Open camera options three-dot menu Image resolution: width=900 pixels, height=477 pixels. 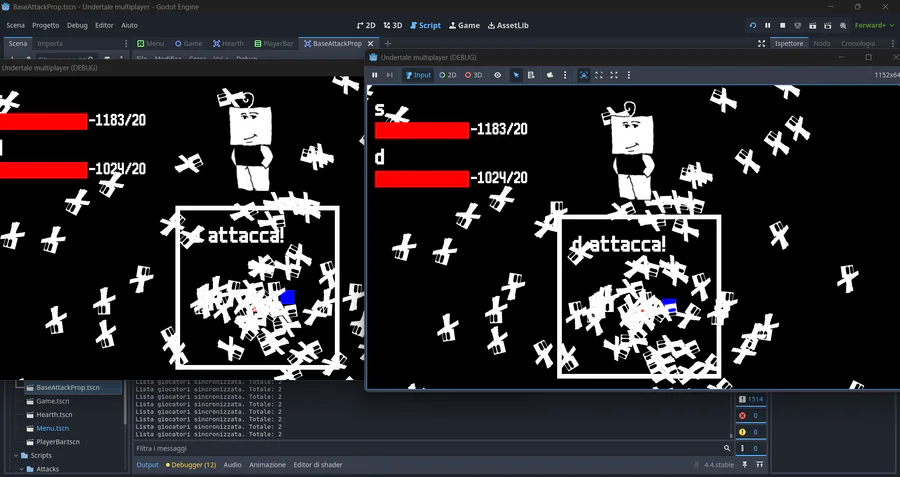point(565,75)
